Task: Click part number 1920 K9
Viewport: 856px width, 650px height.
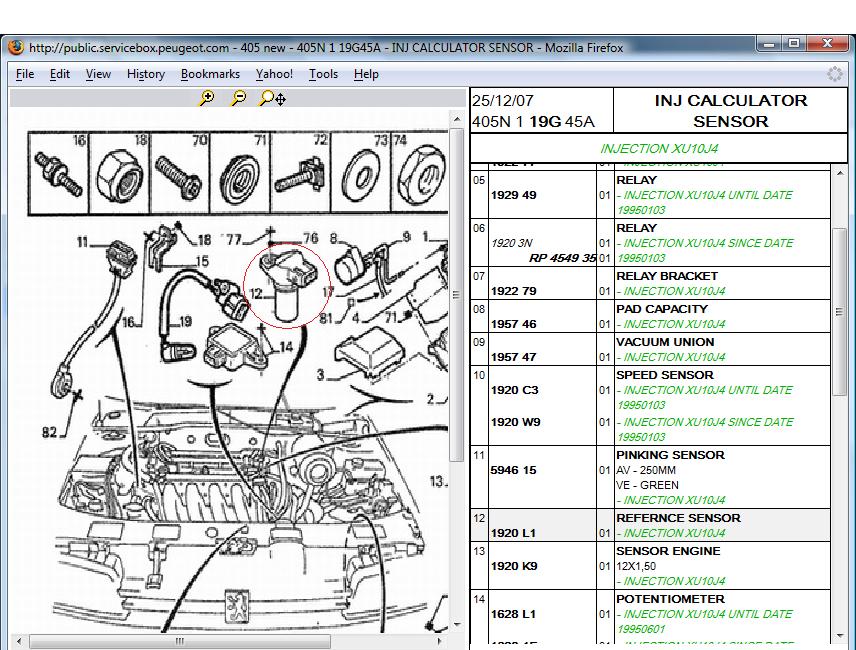Action: tap(514, 566)
